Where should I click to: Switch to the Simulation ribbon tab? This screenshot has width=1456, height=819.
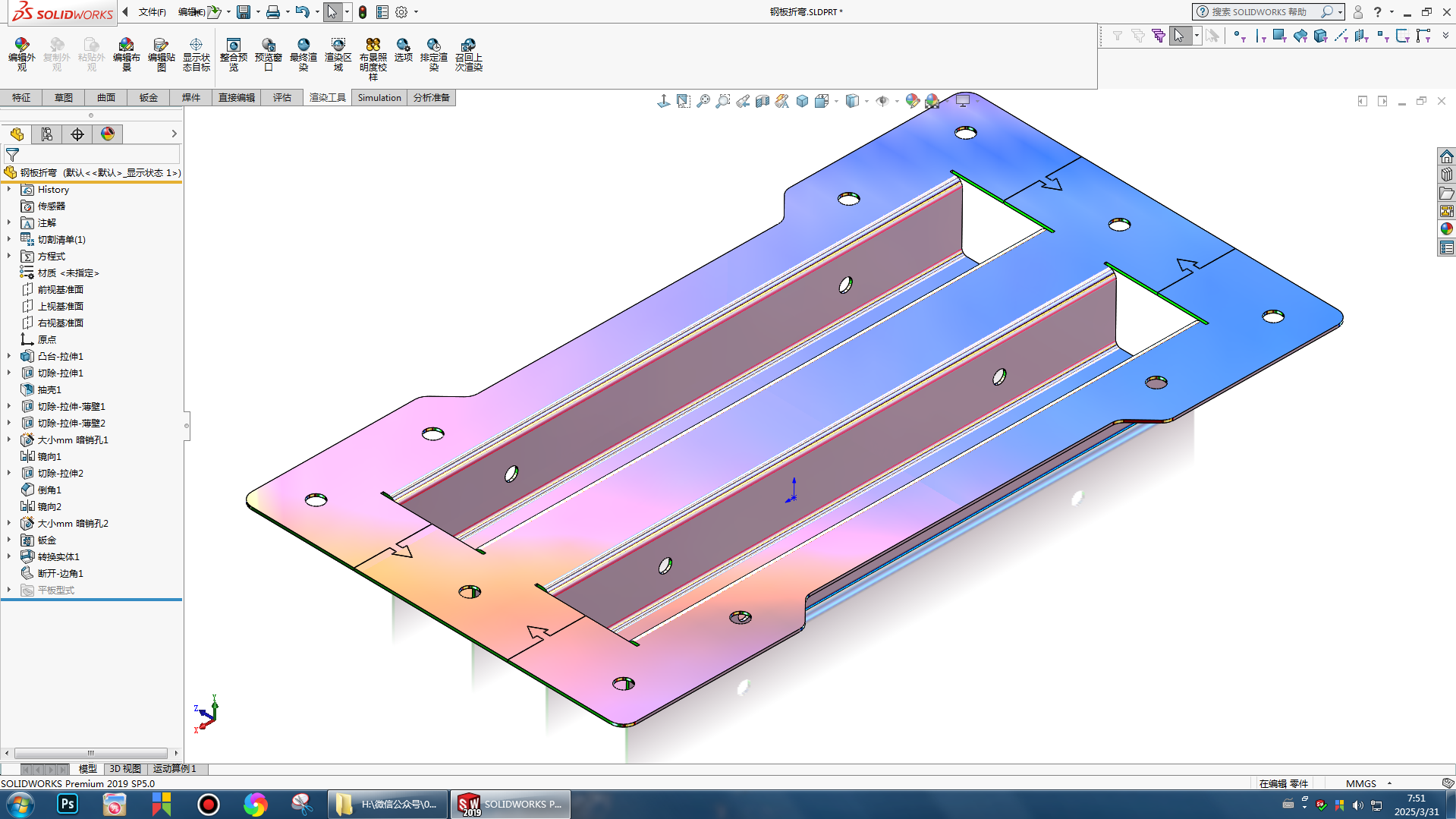pos(379,97)
